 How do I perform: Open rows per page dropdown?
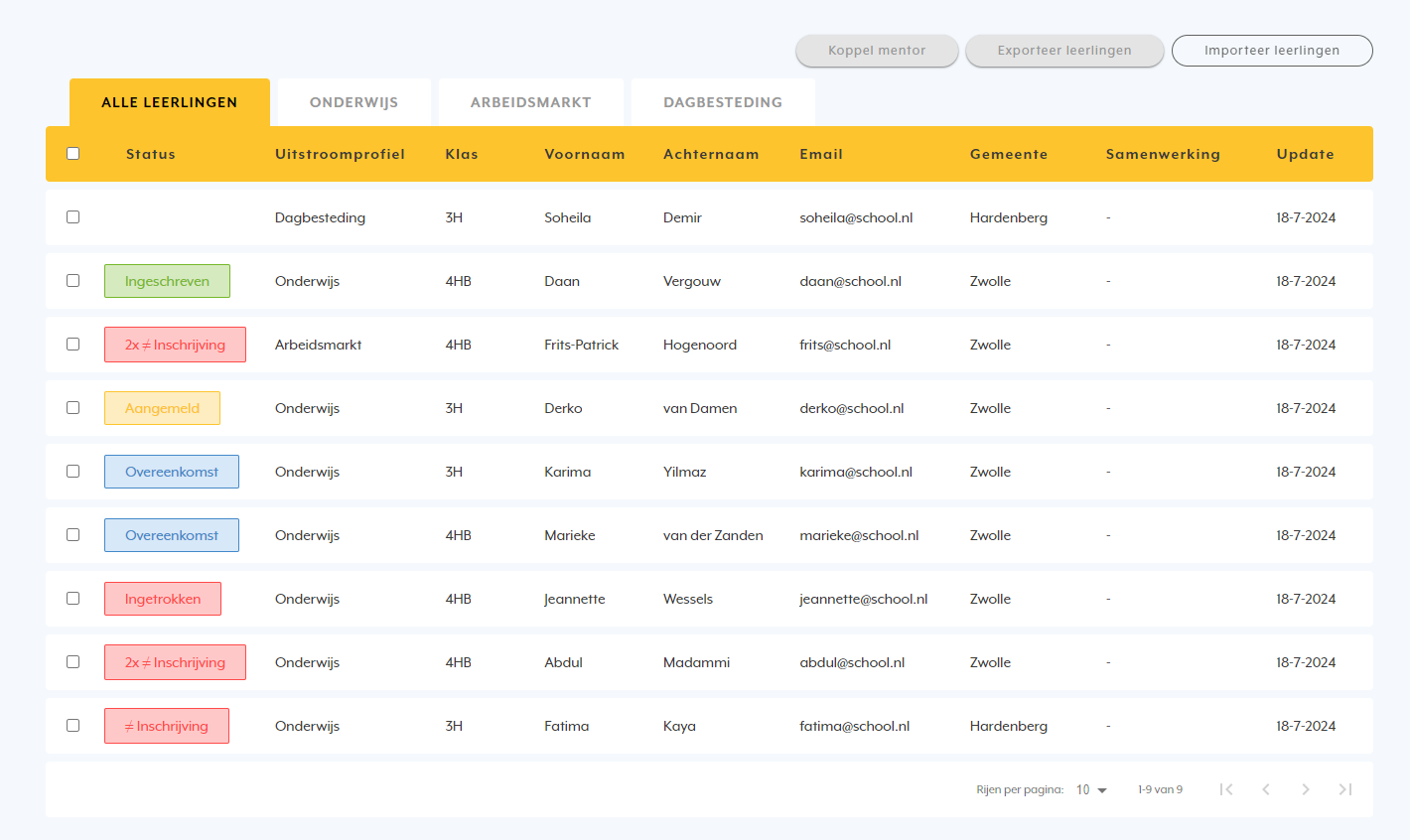(1091, 789)
